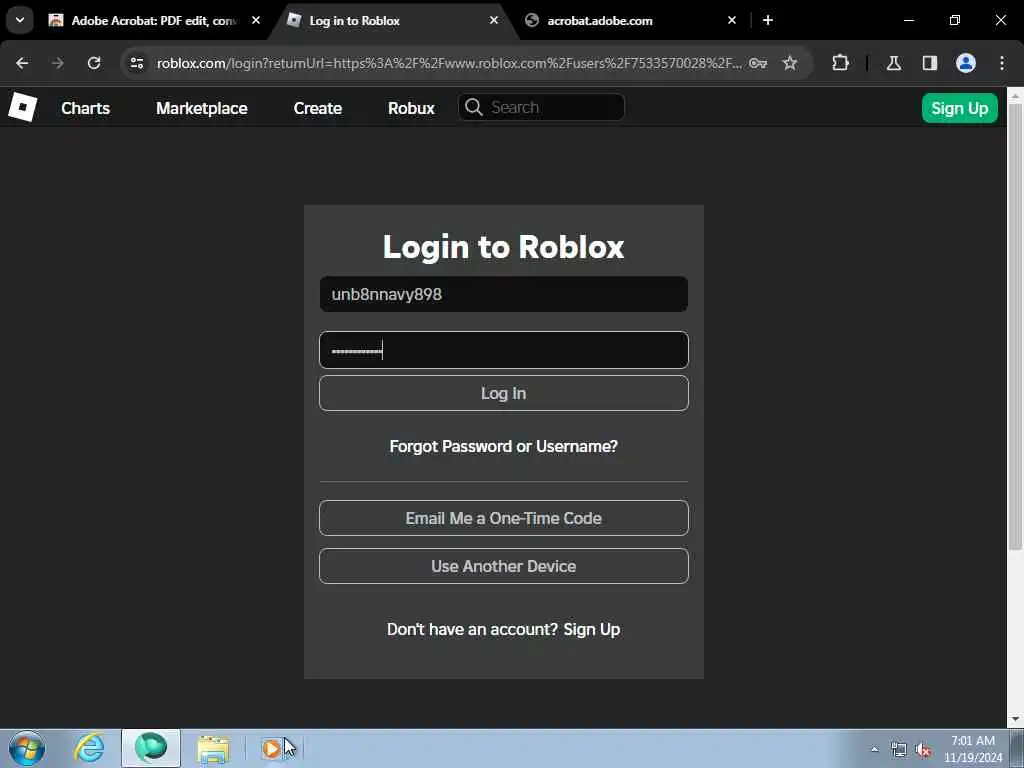Click Email Me a One-Time Code
The height and width of the screenshot is (768, 1024).
click(504, 518)
